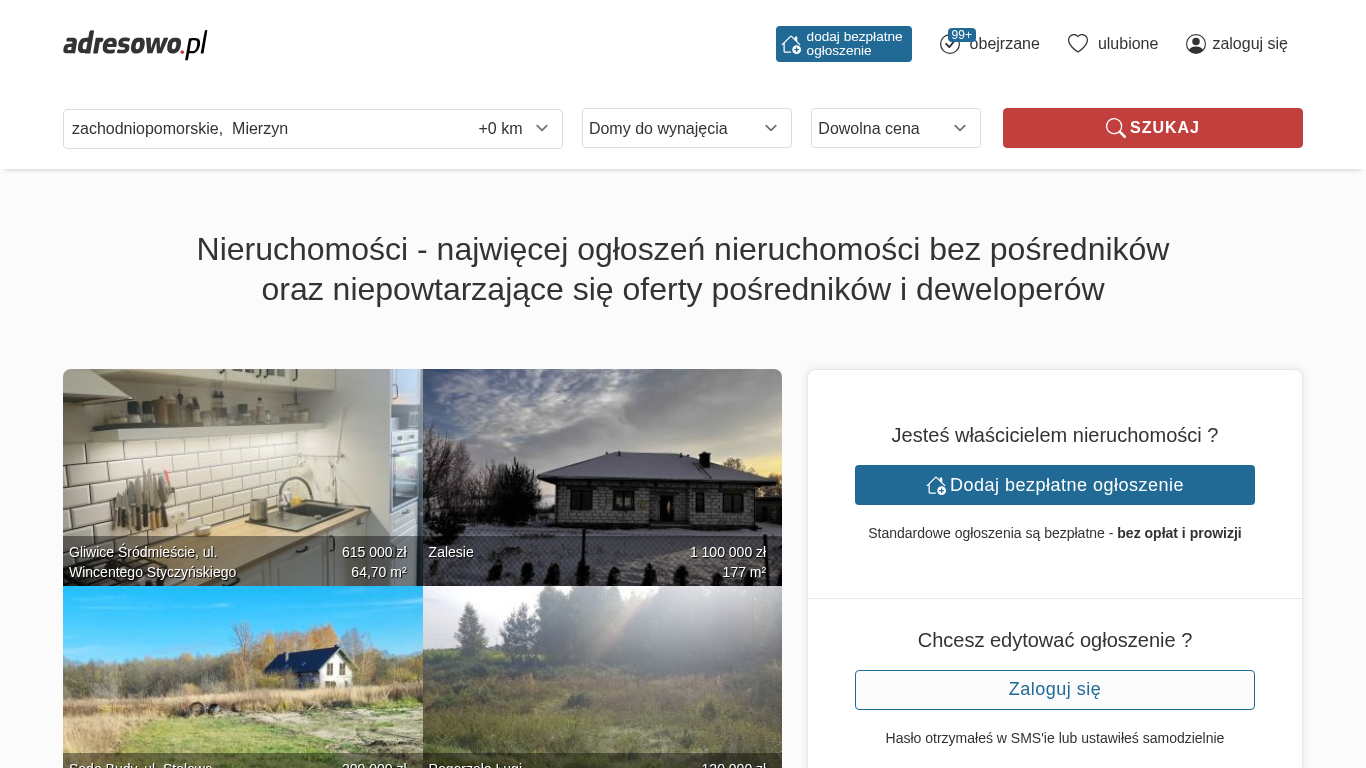Click the heart favorites icon
Viewport: 1366px width, 768px height.
point(1077,44)
